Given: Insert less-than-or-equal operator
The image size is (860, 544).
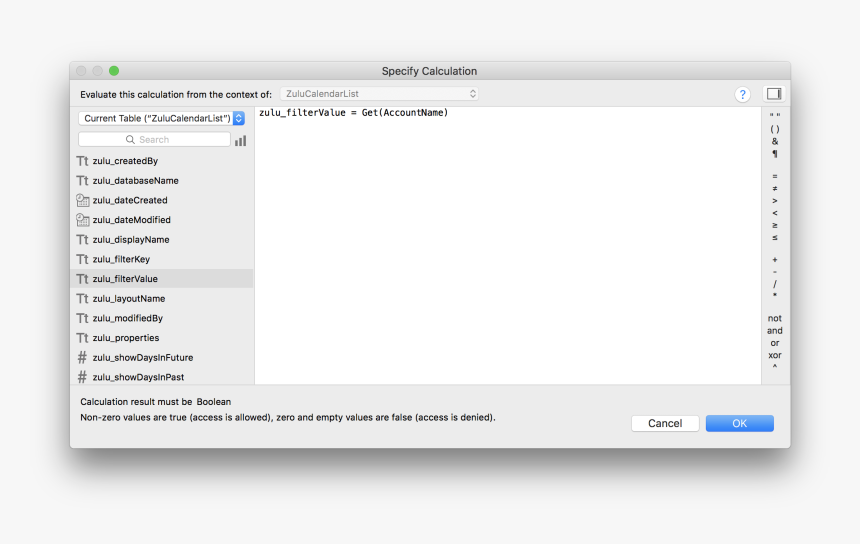Looking at the screenshot, I should point(774,237).
